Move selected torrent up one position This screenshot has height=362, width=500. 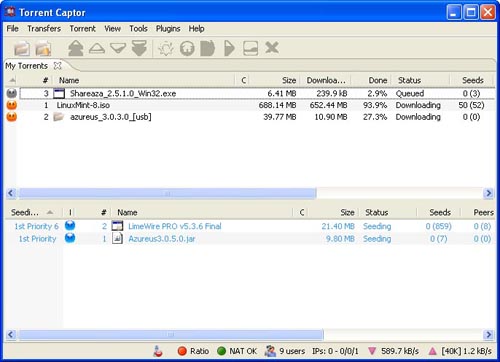click(97, 49)
